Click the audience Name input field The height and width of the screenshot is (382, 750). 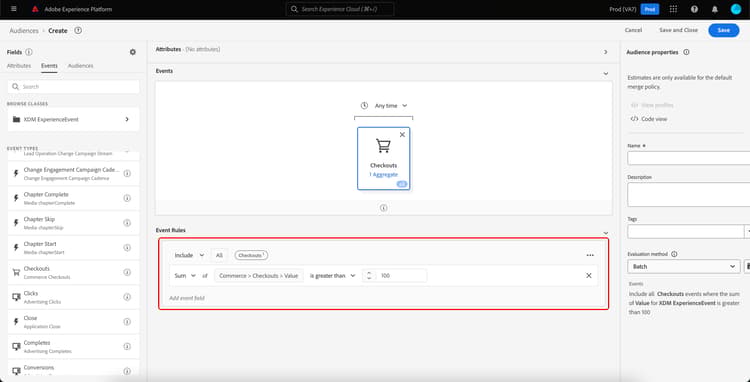pos(689,158)
